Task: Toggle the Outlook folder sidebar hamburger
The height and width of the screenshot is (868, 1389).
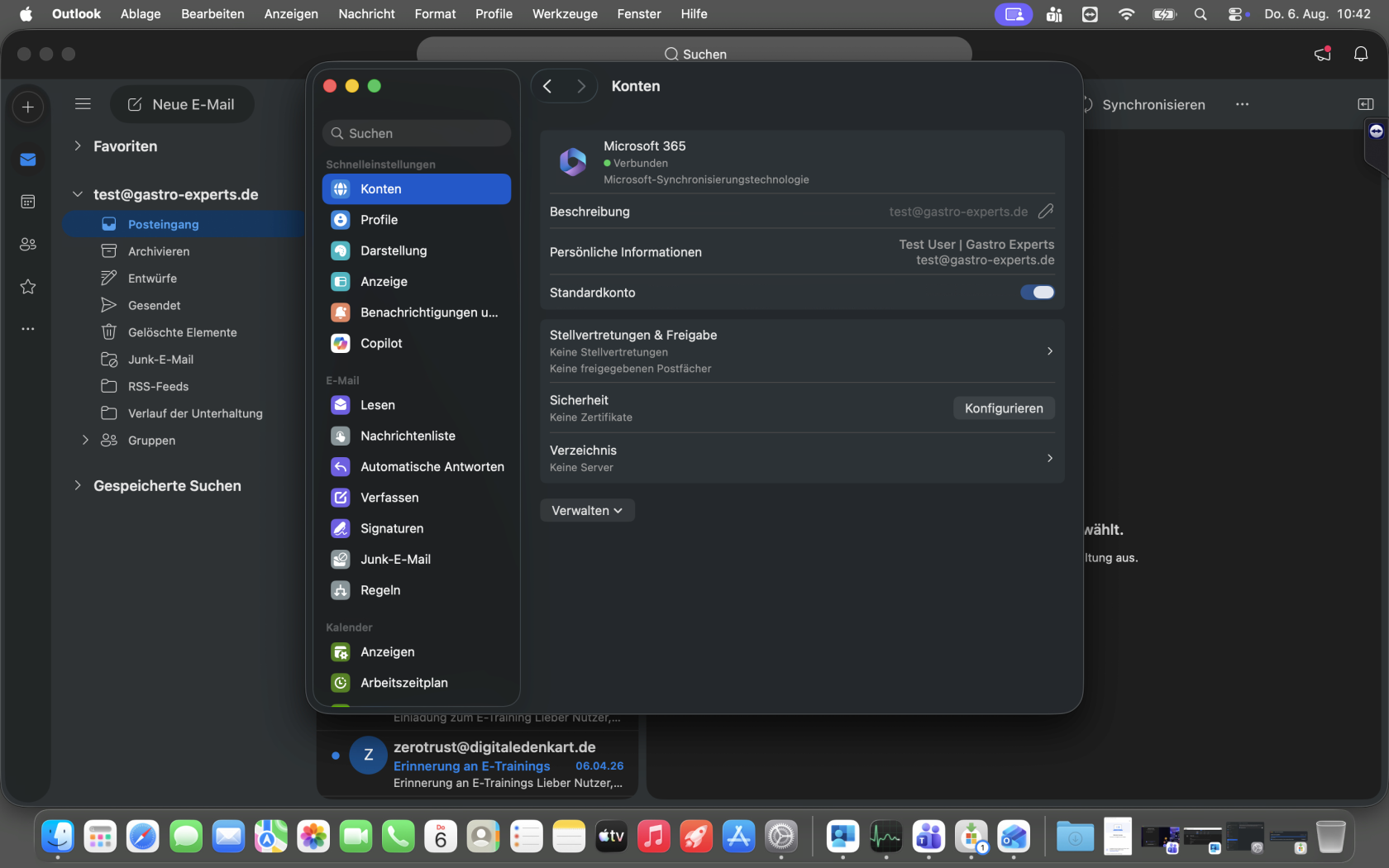Action: pos(83,104)
